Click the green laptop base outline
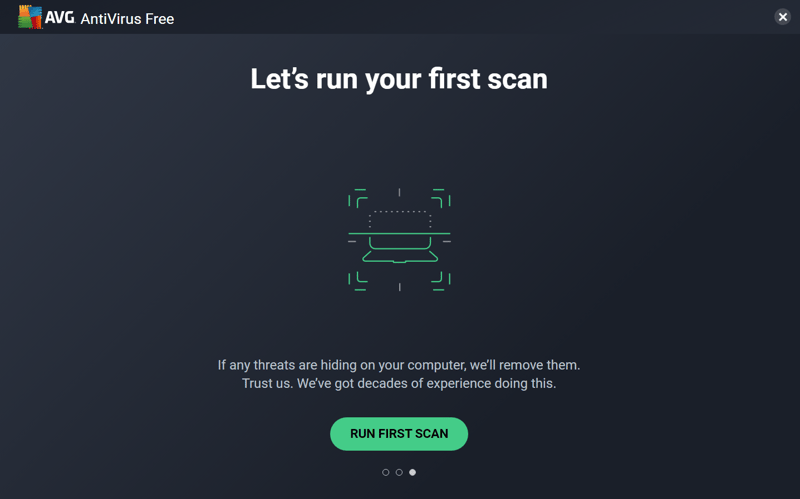 (400, 257)
